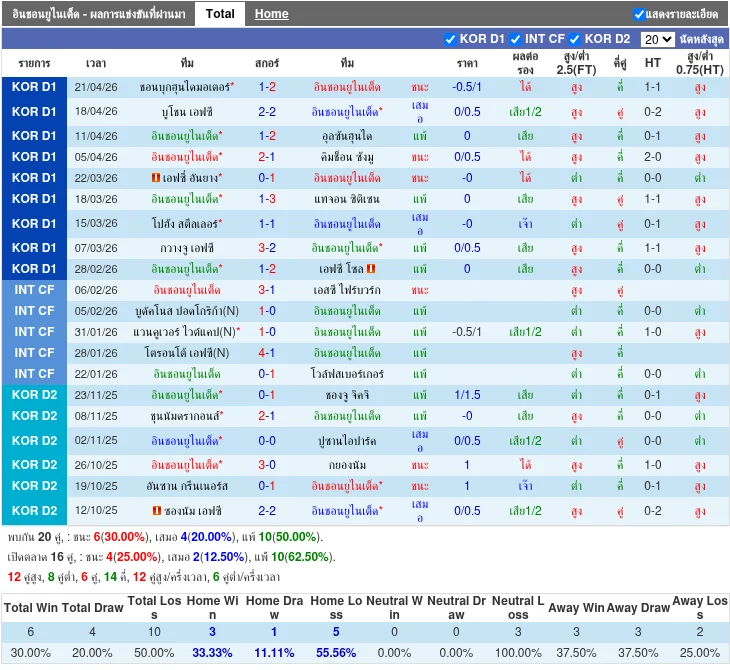Click red card icon beside เอฟซี โซล

(371, 269)
